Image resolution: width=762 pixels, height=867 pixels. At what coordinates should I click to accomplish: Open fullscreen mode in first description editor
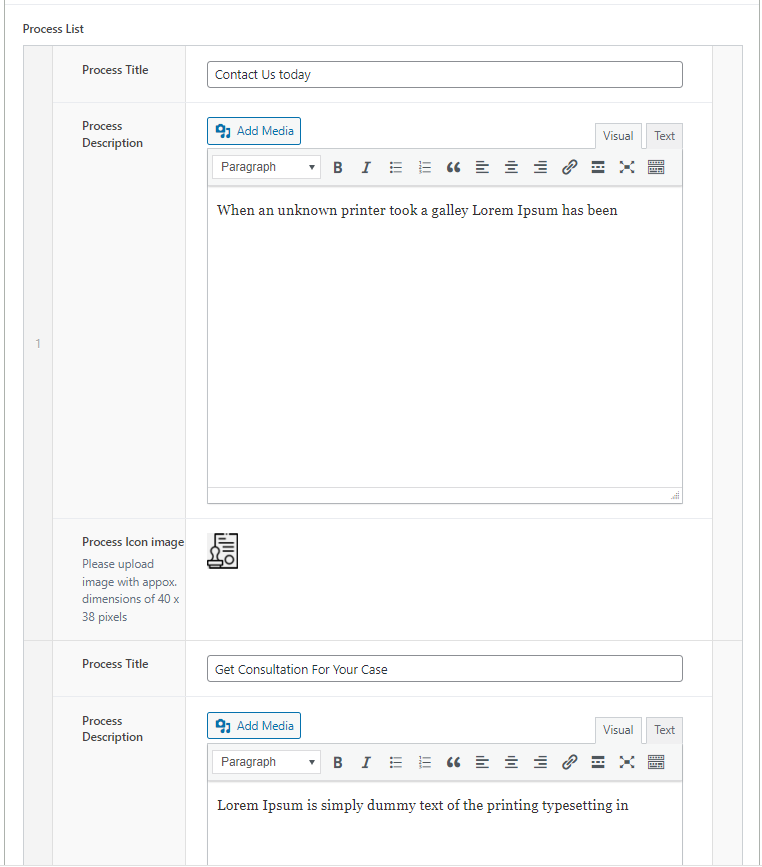pyautogui.click(x=627, y=167)
